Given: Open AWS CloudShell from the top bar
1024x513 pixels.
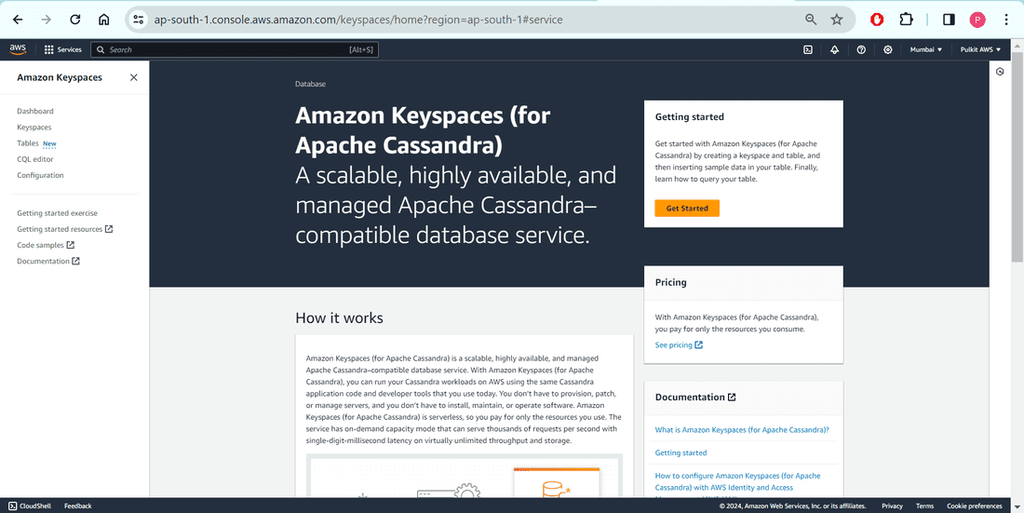Looking at the screenshot, I should click(x=808, y=49).
